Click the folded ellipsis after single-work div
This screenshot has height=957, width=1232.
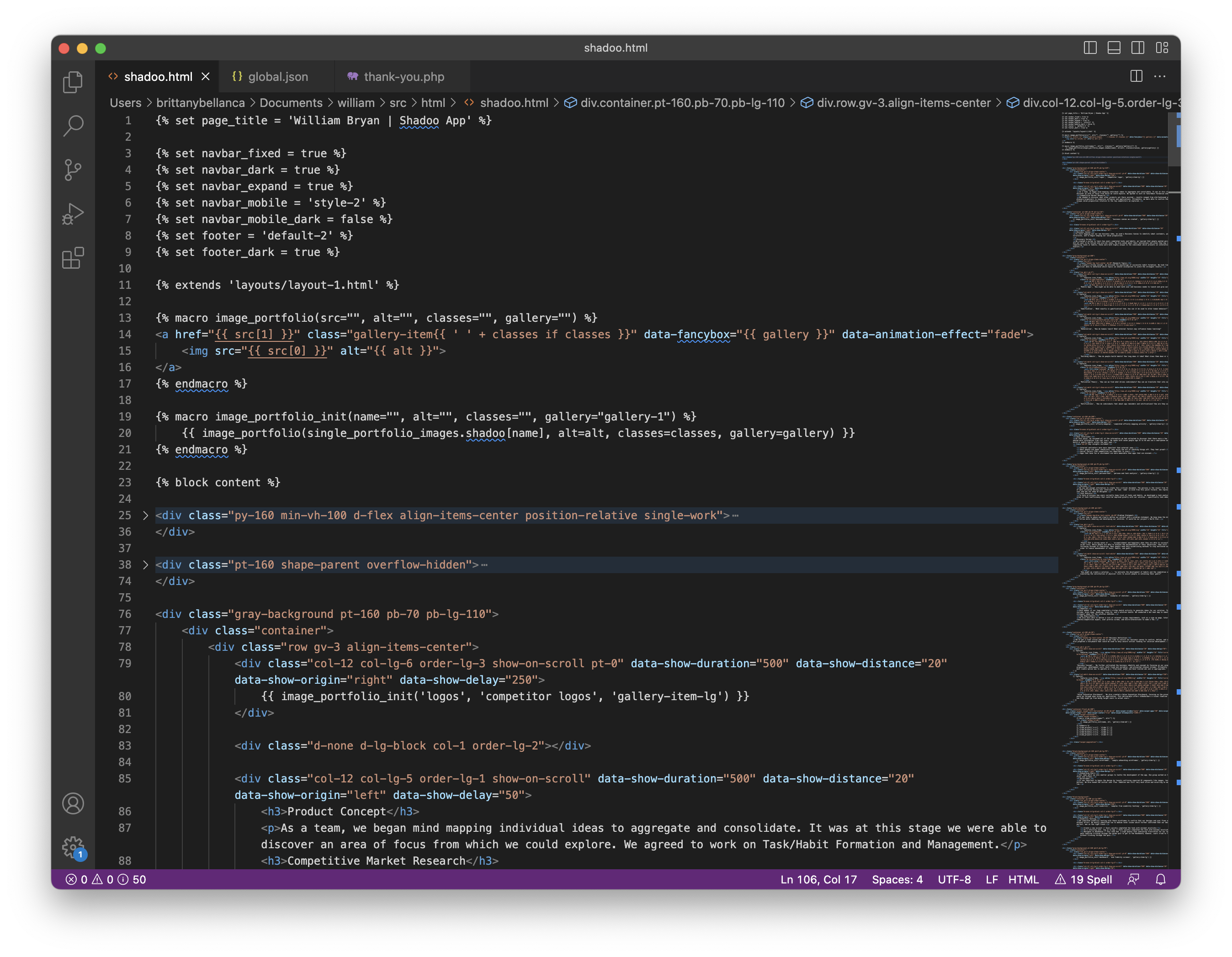(735, 515)
